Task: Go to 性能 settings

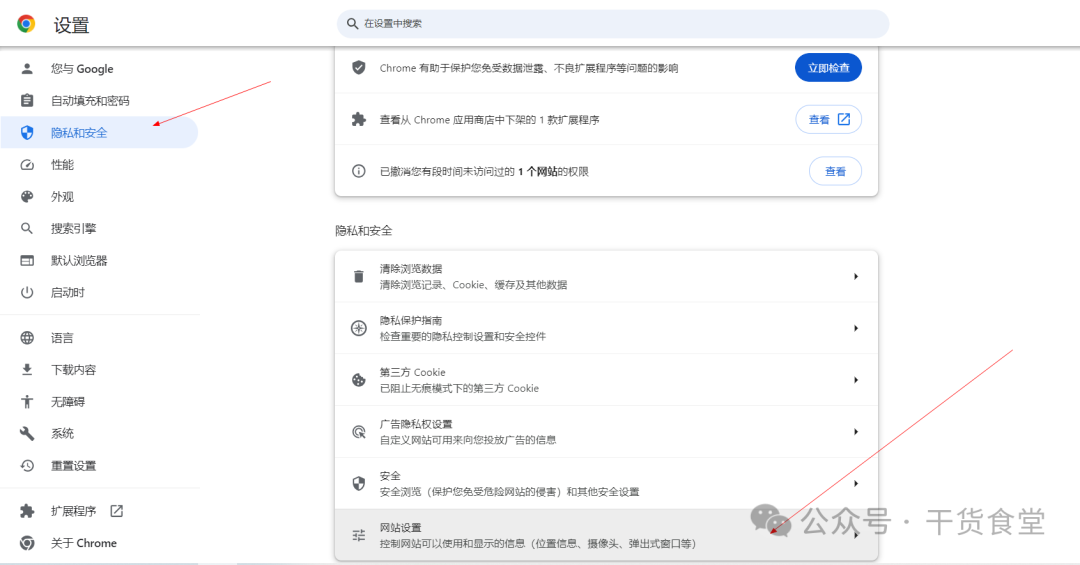Action: pyautogui.click(x=99, y=165)
